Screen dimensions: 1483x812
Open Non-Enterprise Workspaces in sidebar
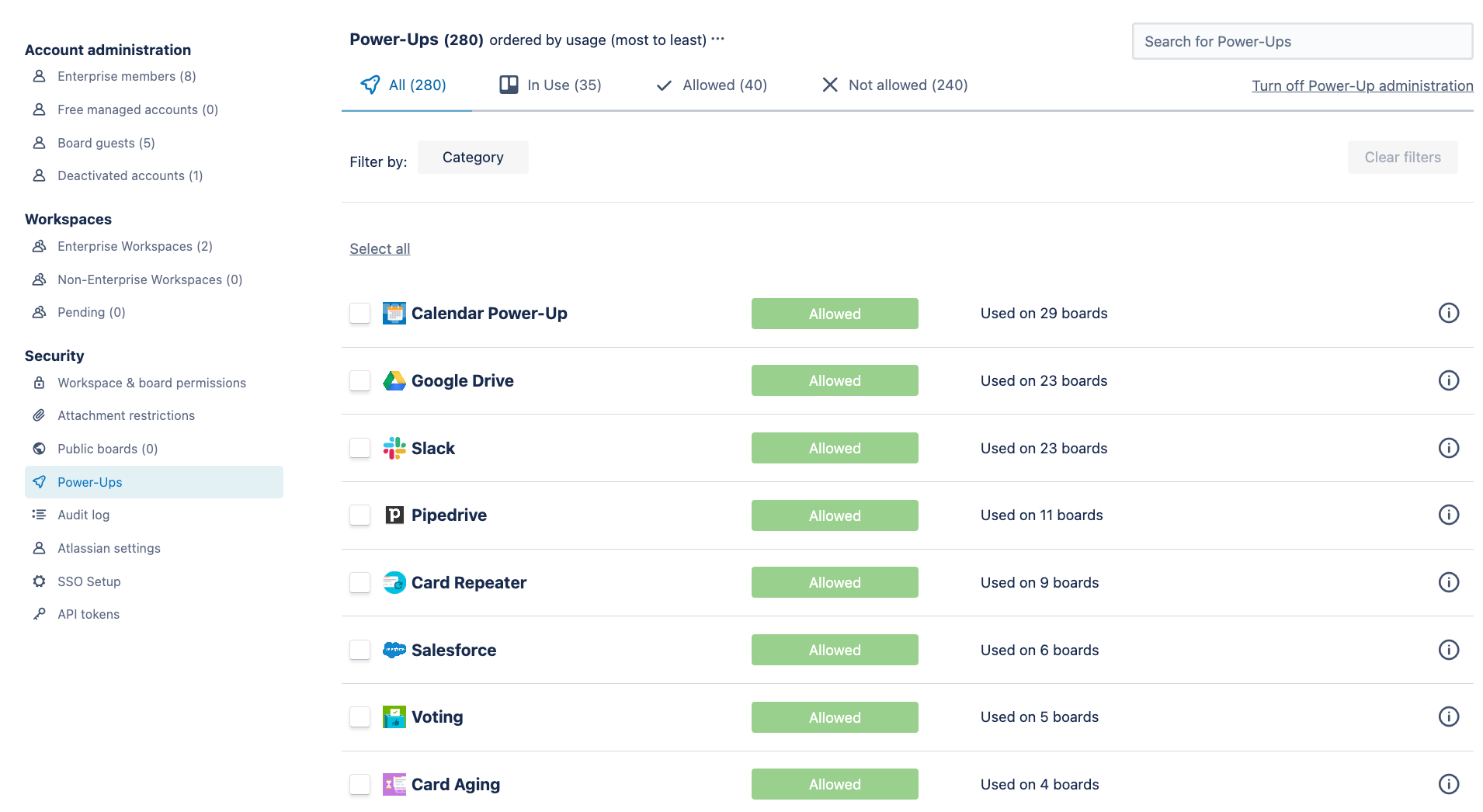[x=150, y=279]
